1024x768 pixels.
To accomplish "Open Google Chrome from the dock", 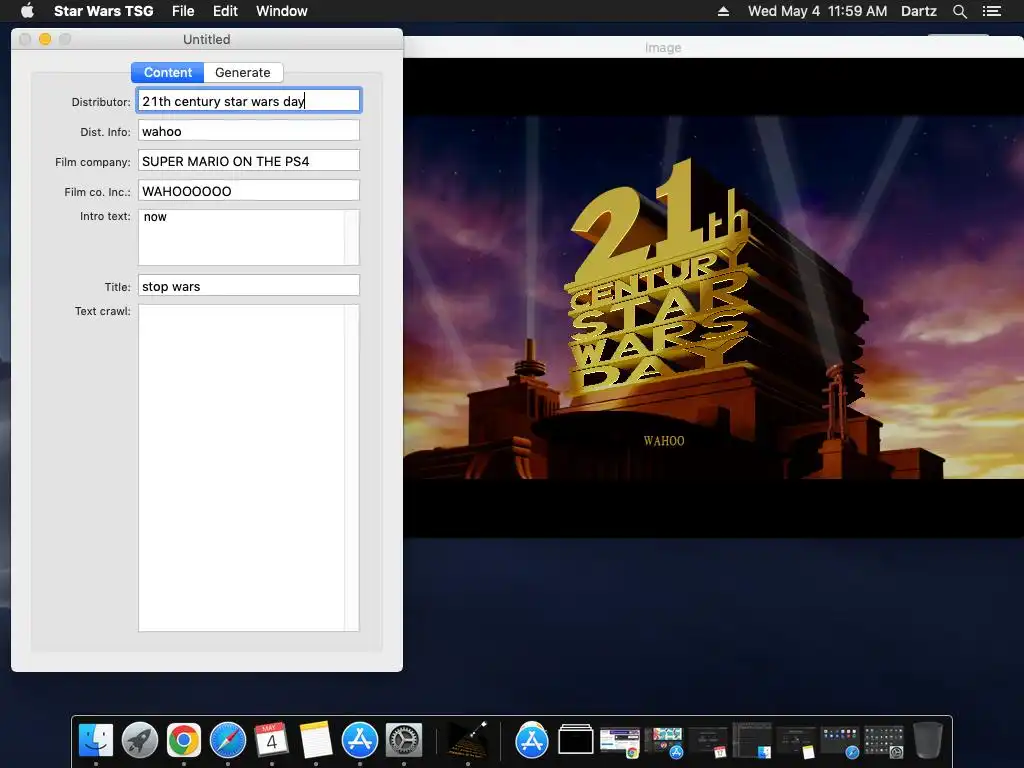I will click(x=184, y=740).
